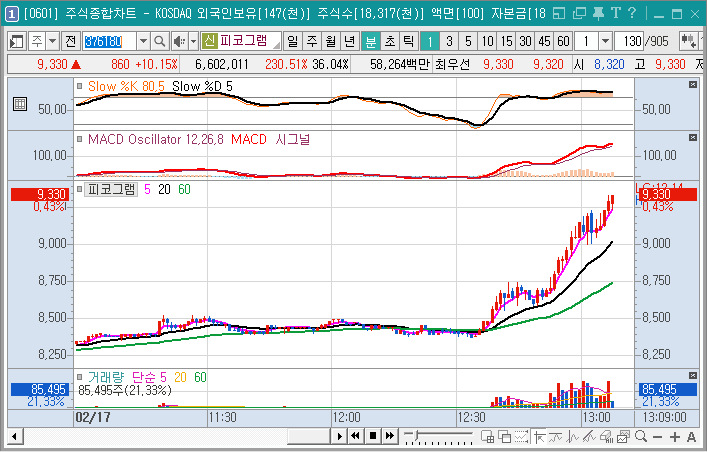Screen dimensions: 707x452
Task: Open the stock search magnifier
Action: (x=159, y=42)
